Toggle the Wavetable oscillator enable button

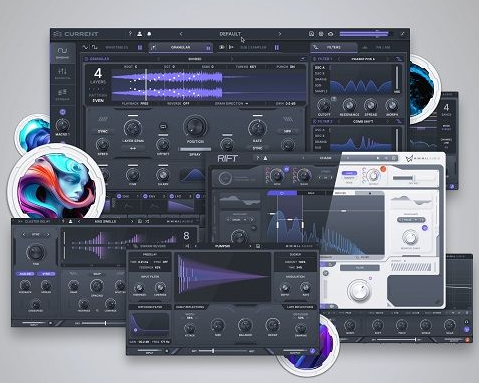click(140, 48)
